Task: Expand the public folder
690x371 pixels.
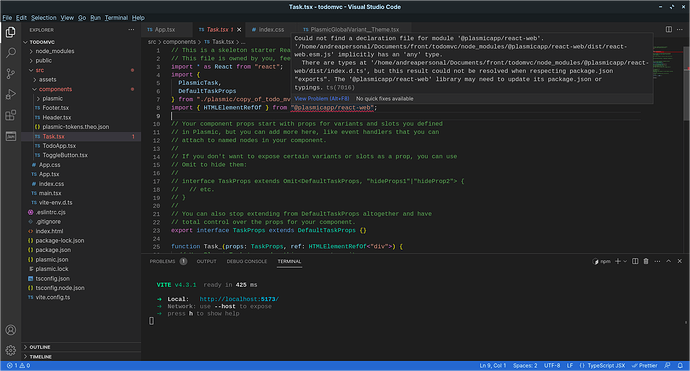Action: tap(81, 61)
